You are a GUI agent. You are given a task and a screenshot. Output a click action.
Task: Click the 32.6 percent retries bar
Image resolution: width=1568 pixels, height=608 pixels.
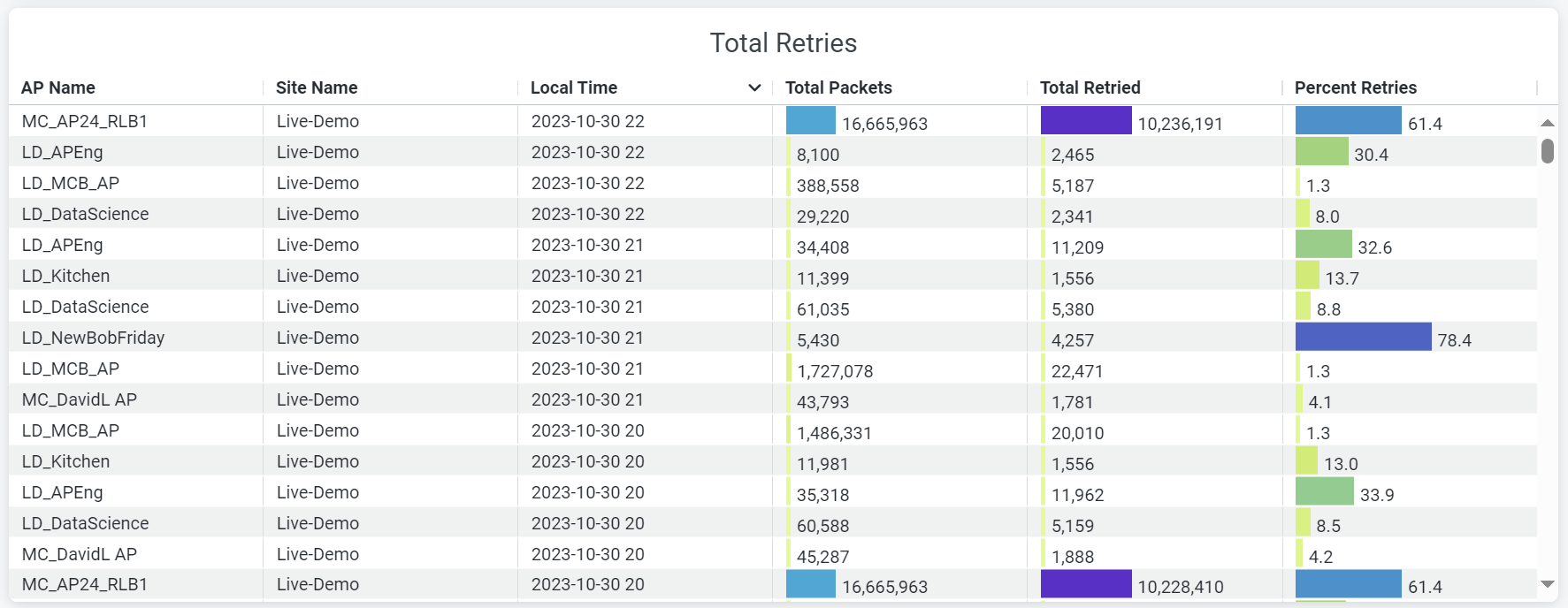(1323, 244)
